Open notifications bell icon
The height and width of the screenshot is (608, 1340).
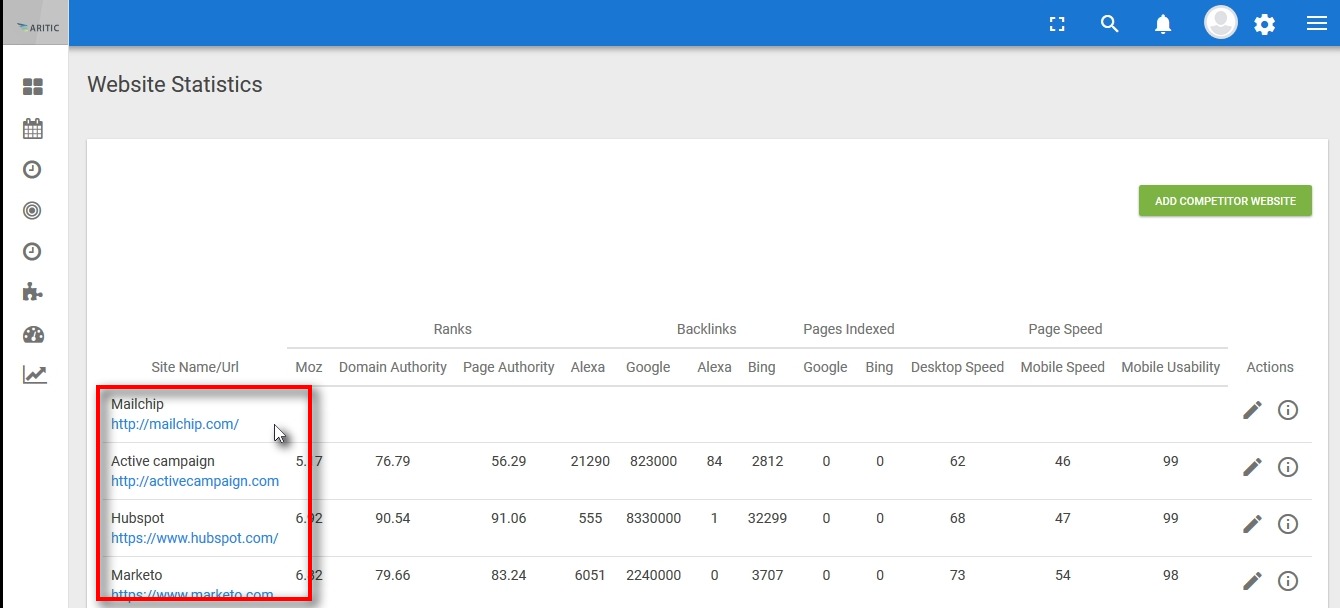click(x=1163, y=24)
